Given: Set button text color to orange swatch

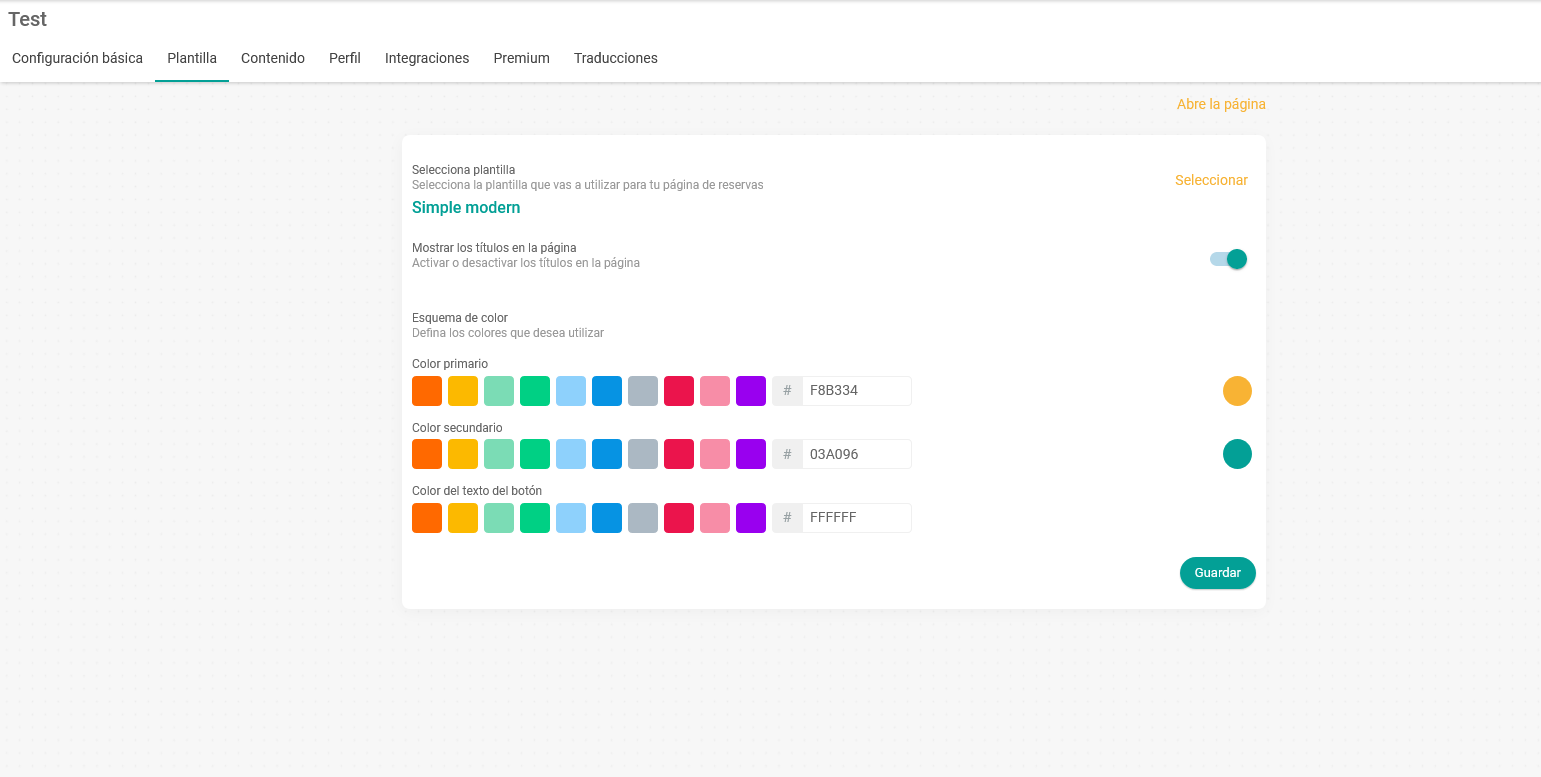Looking at the screenshot, I should tap(427, 518).
